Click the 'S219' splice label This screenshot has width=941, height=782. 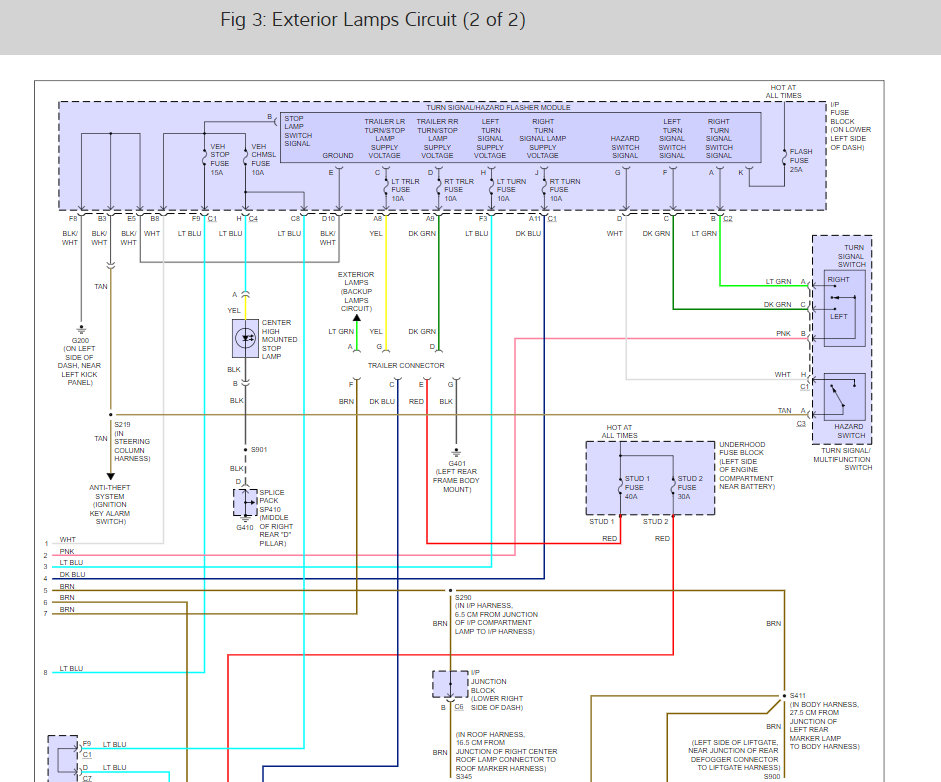tap(122, 424)
